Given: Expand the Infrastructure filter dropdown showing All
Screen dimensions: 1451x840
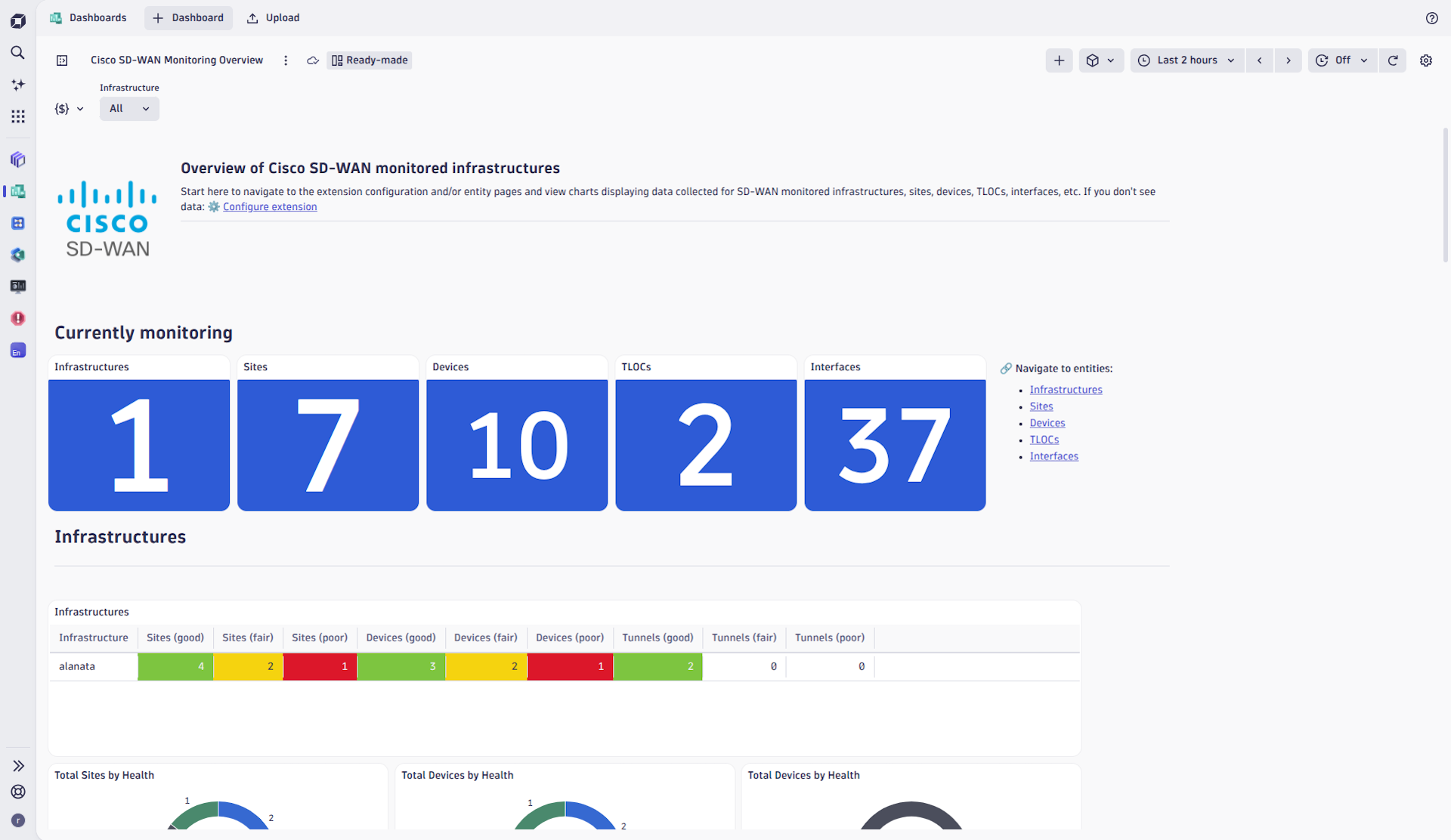Looking at the screenshot, I should [128, 109].
